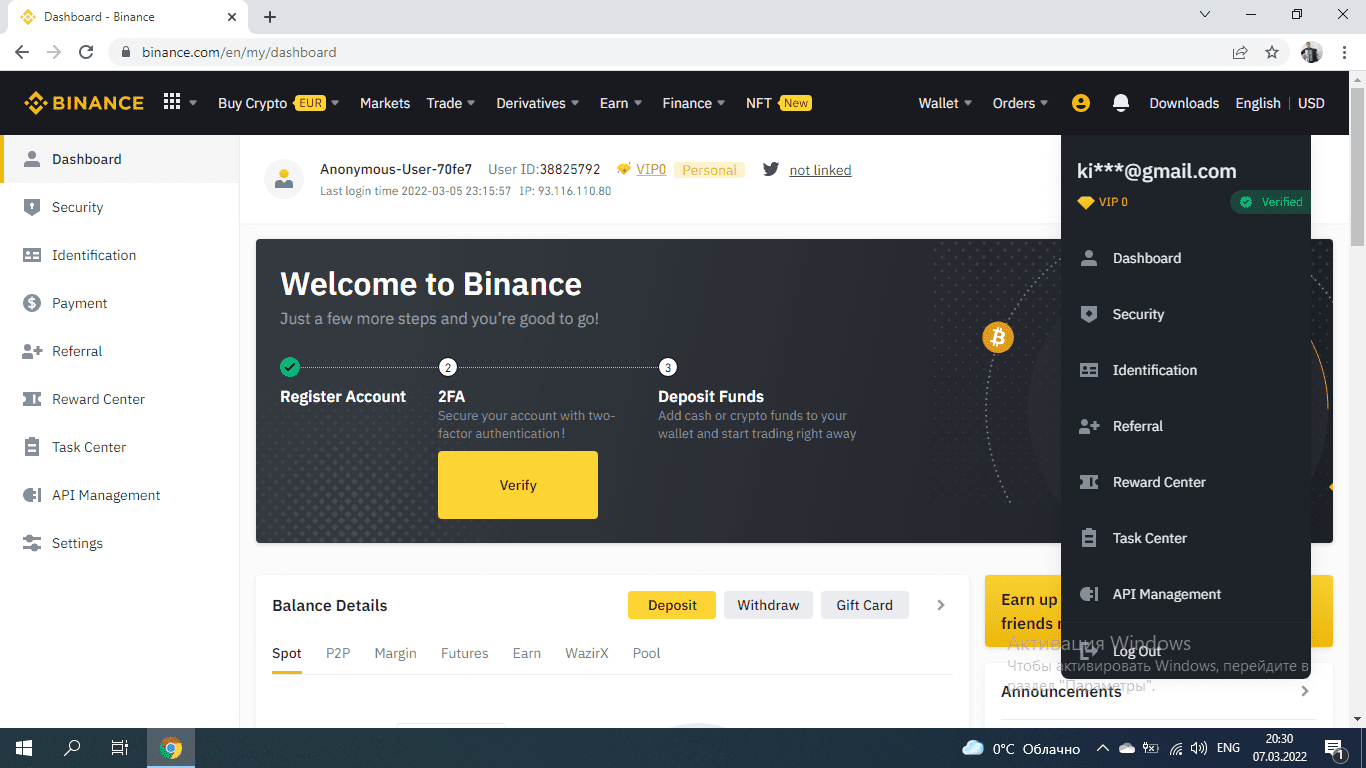
Task: Click the Security shield icon in left sidebar
Action: coord(32,207)
